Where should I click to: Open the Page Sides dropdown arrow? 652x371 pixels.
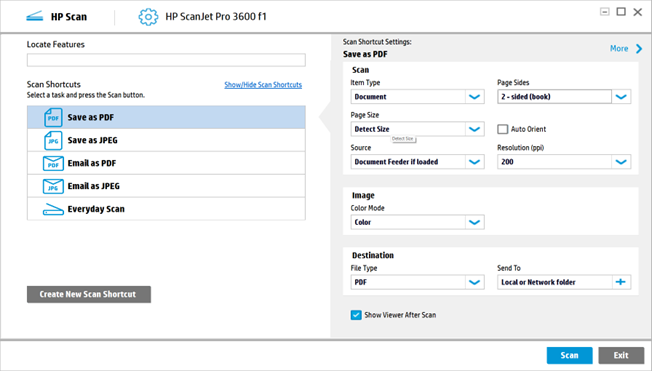(621, 97)
